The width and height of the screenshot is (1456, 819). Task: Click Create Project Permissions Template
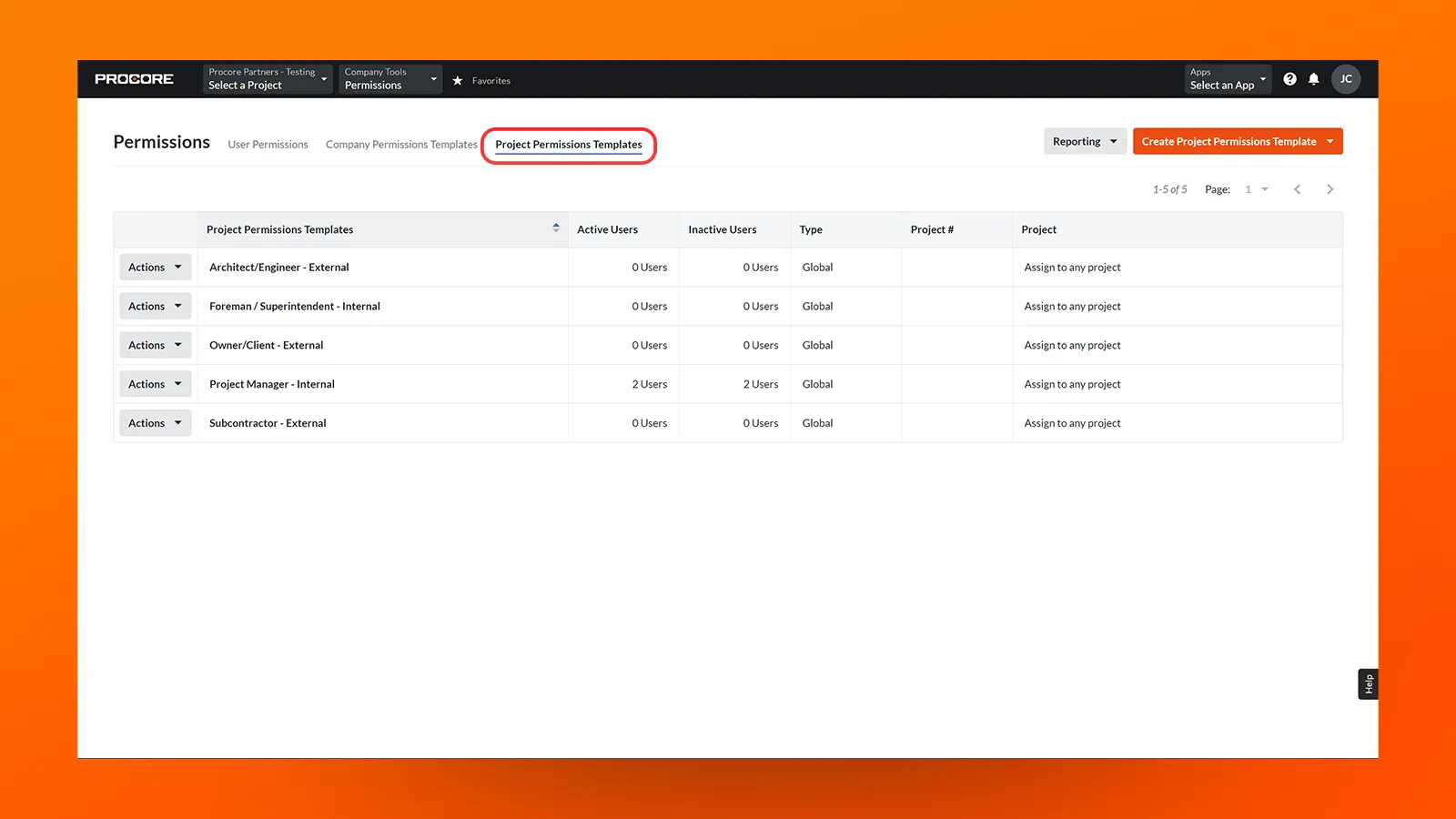tap(1237, 141)
